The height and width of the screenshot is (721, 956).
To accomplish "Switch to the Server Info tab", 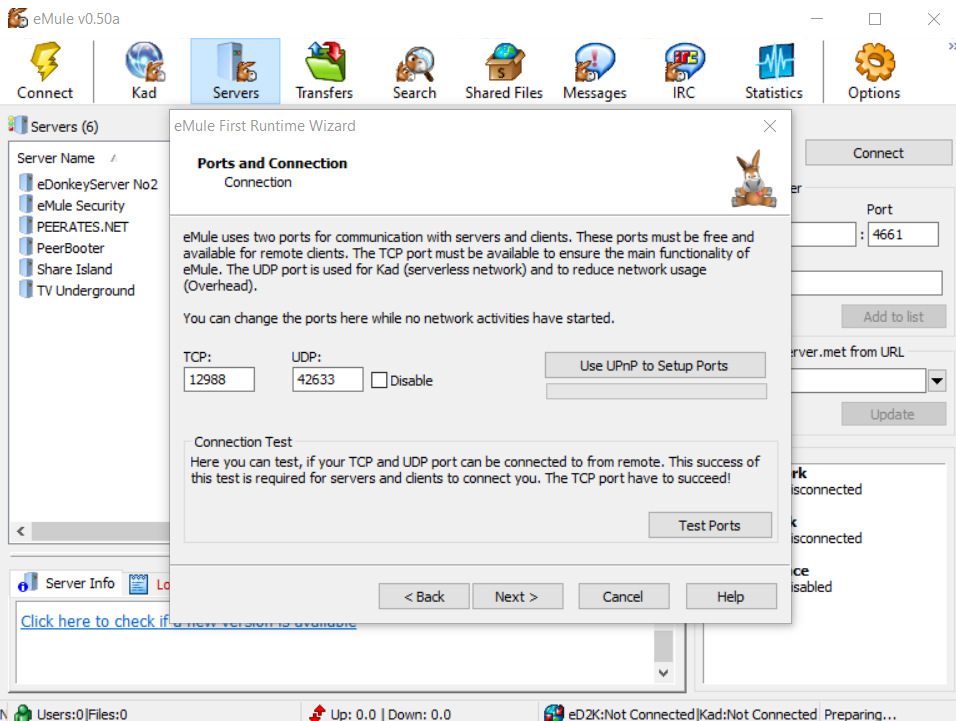I will point(68,583).
